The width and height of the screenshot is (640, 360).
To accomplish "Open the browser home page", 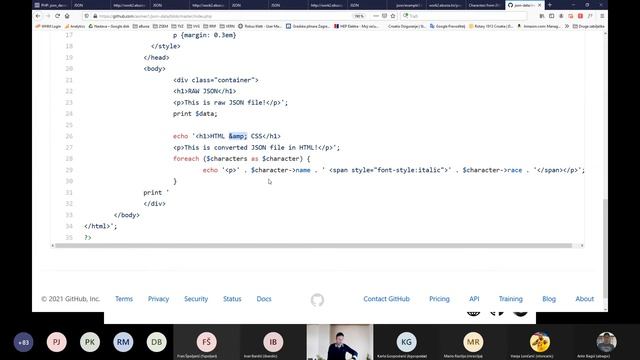I will click(67, 16).
